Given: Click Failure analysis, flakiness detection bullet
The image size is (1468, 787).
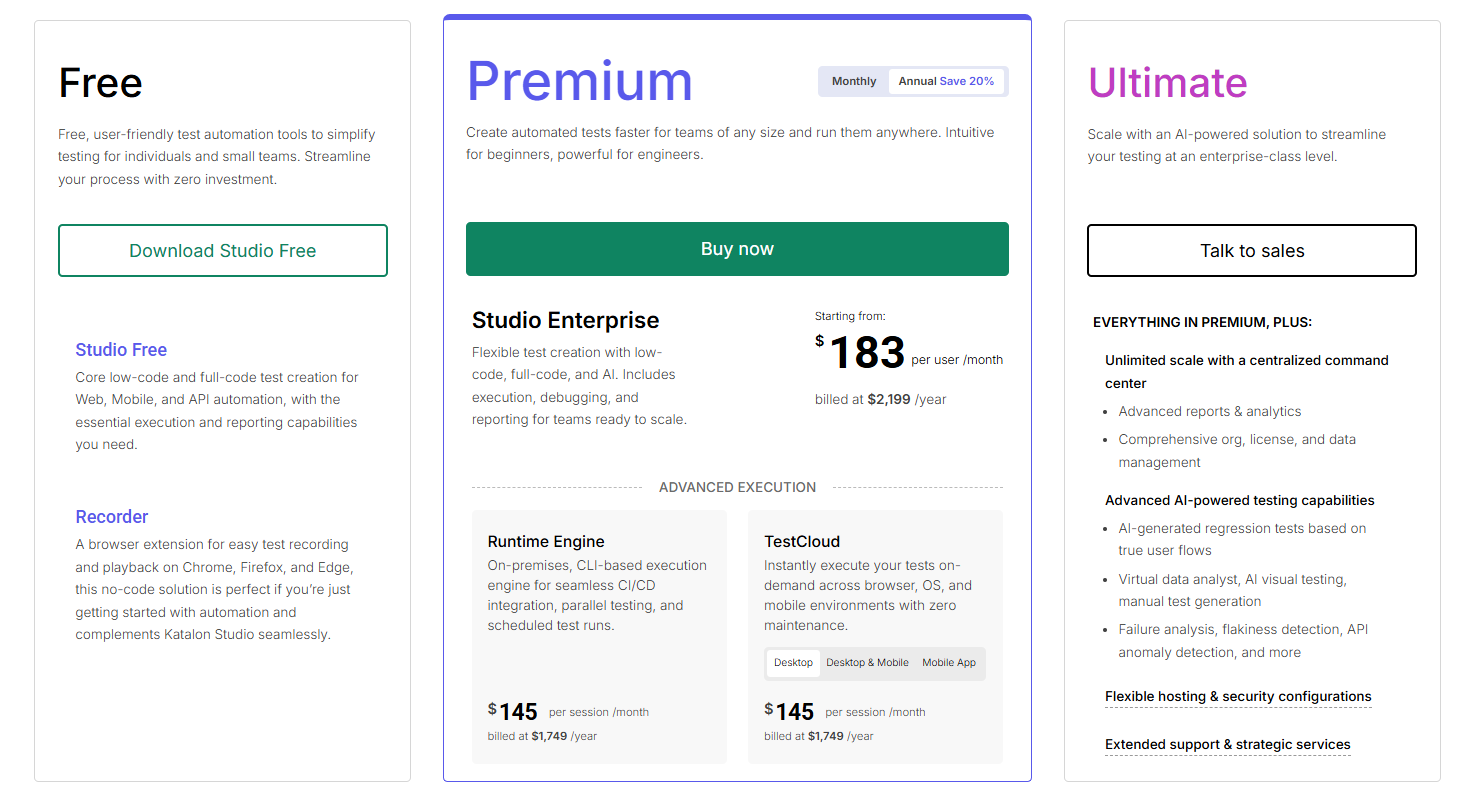Looking at the screenshot, I should 1243,641.
